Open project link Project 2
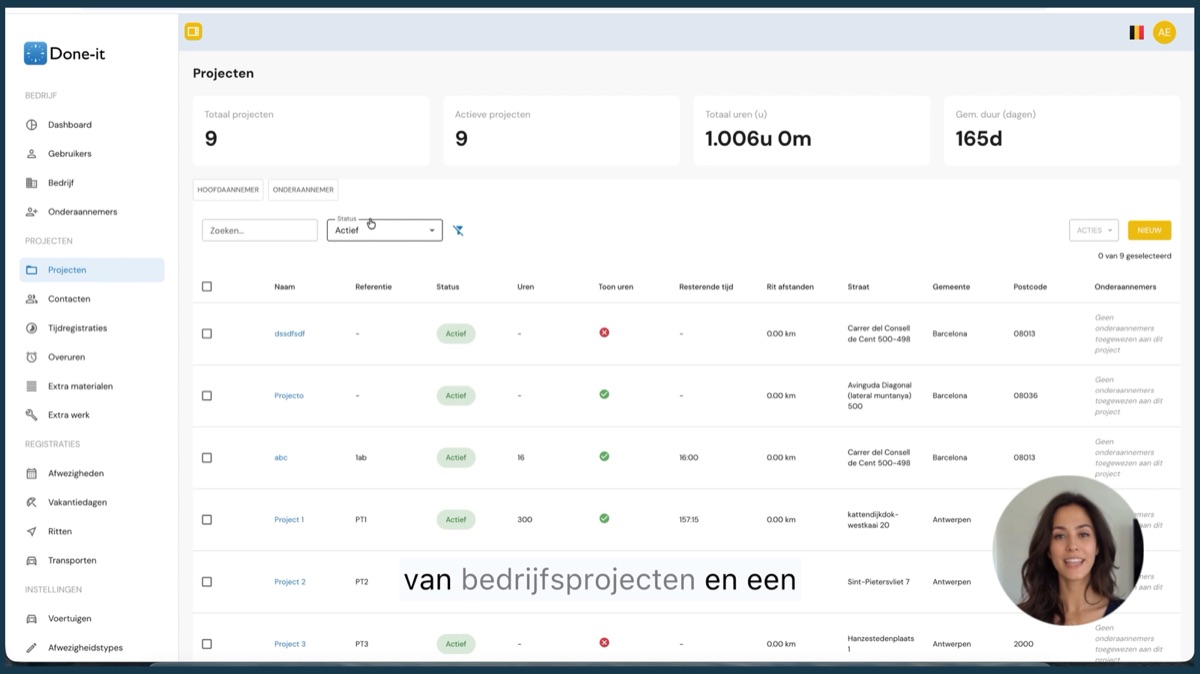 click(x=290, y=582)
